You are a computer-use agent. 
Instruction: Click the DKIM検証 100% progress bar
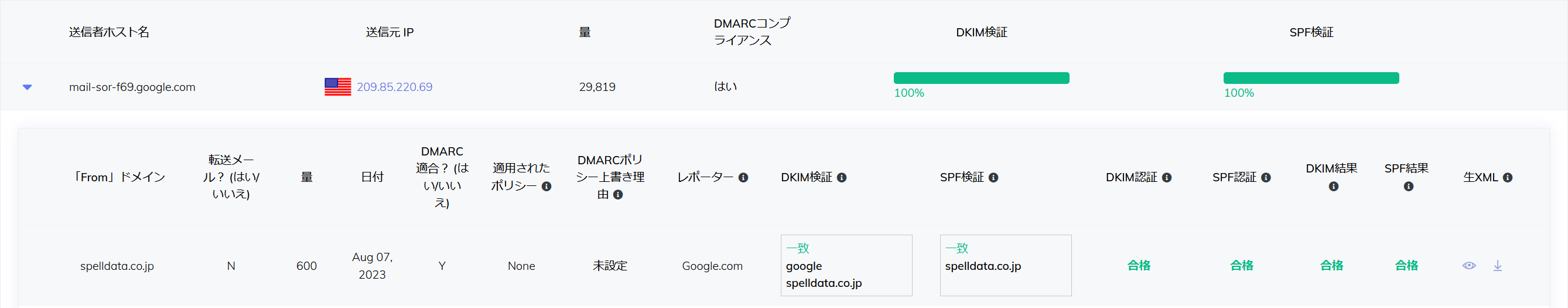pos(981,78)
